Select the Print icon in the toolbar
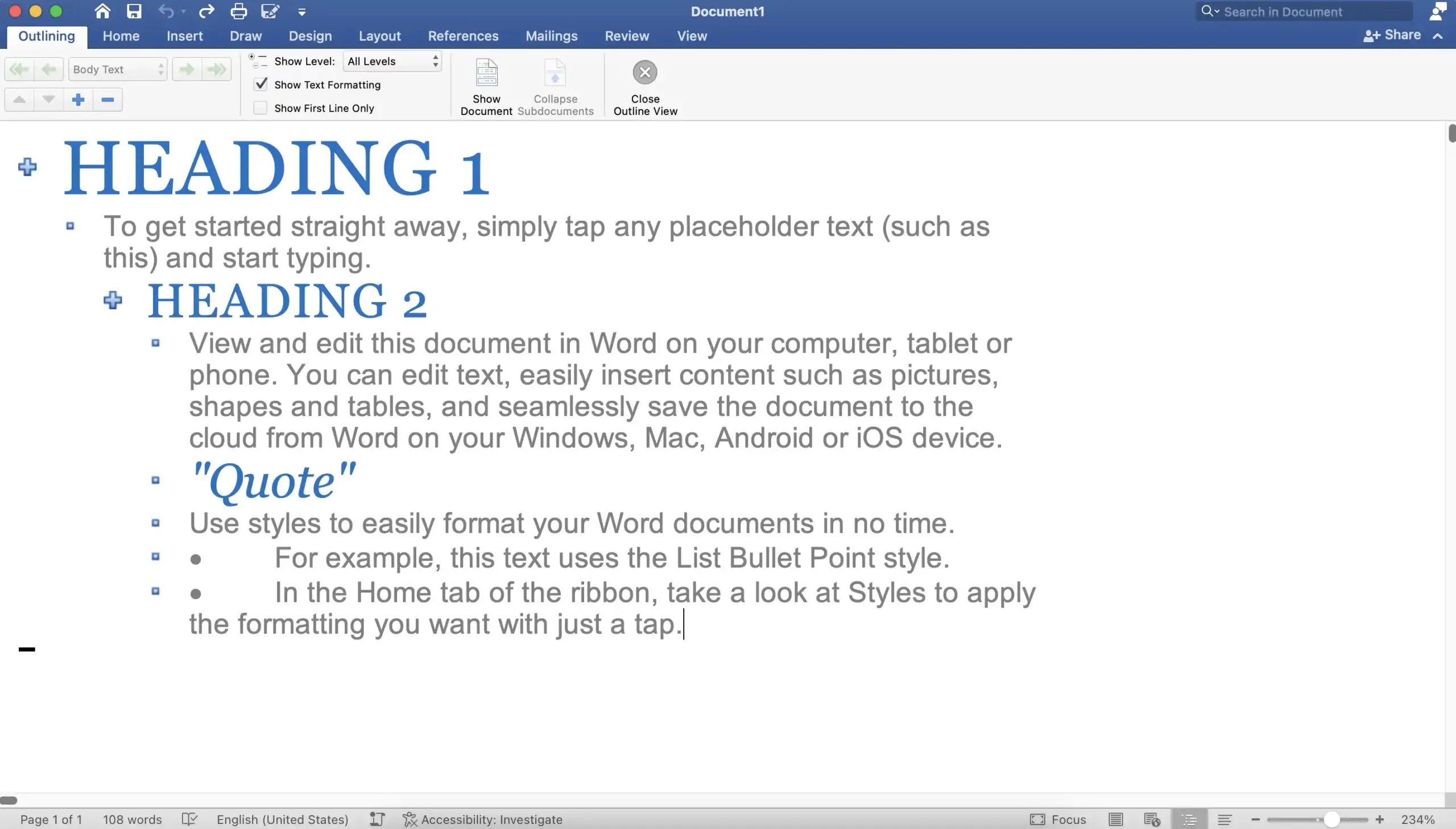The height and width of the screenshot is (829, 1456). 238,11
